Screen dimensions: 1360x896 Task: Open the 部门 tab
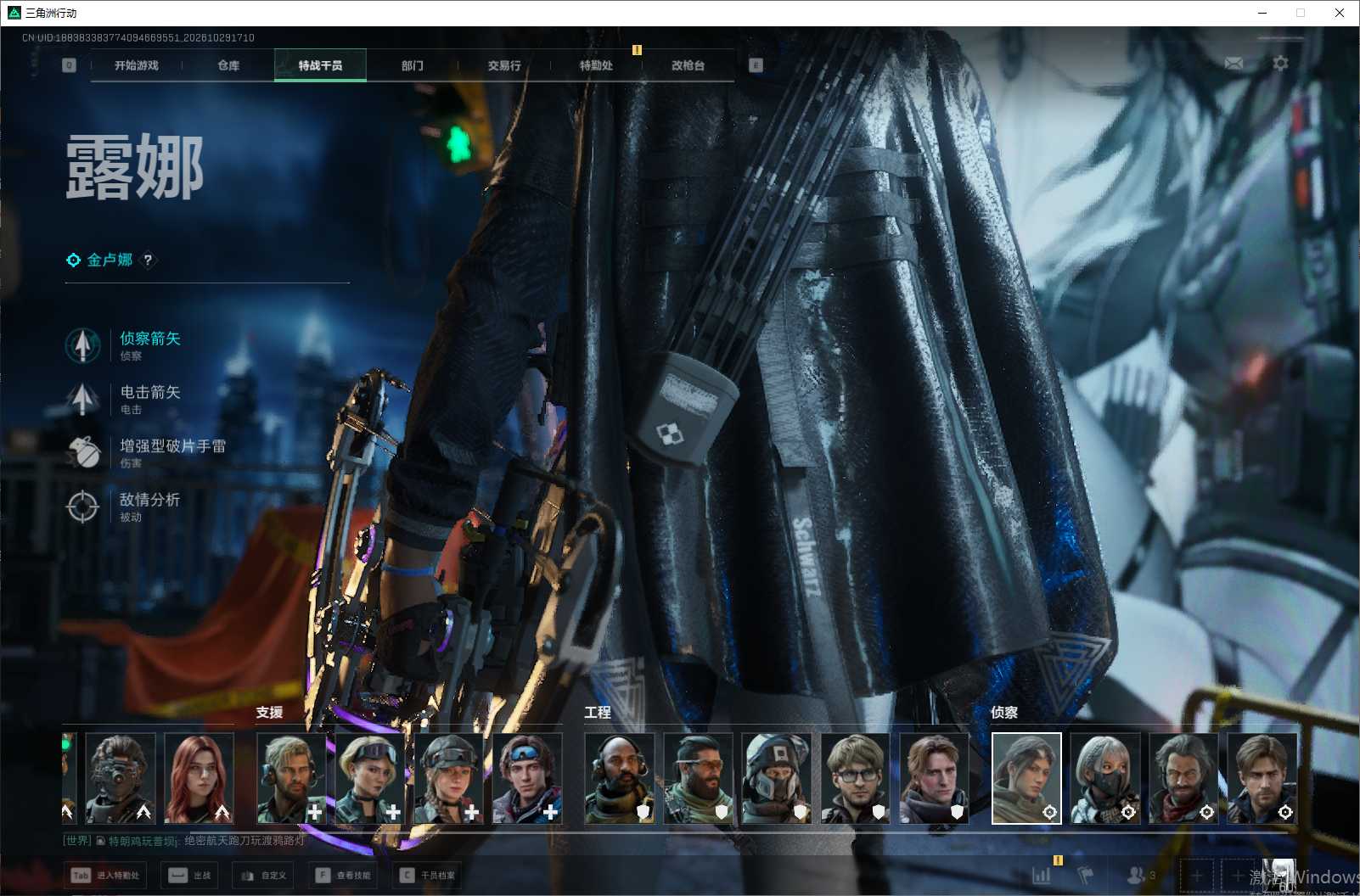click(413, 65)
